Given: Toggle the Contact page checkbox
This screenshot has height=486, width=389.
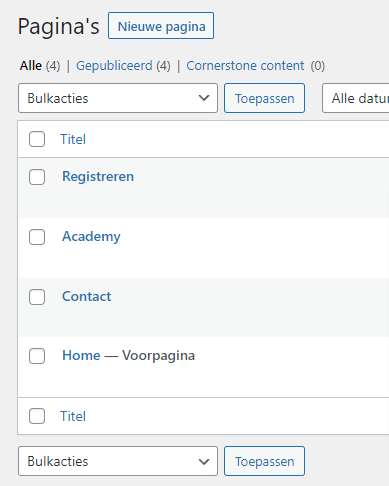Looking at the screenshot, I should pos(37,297).
